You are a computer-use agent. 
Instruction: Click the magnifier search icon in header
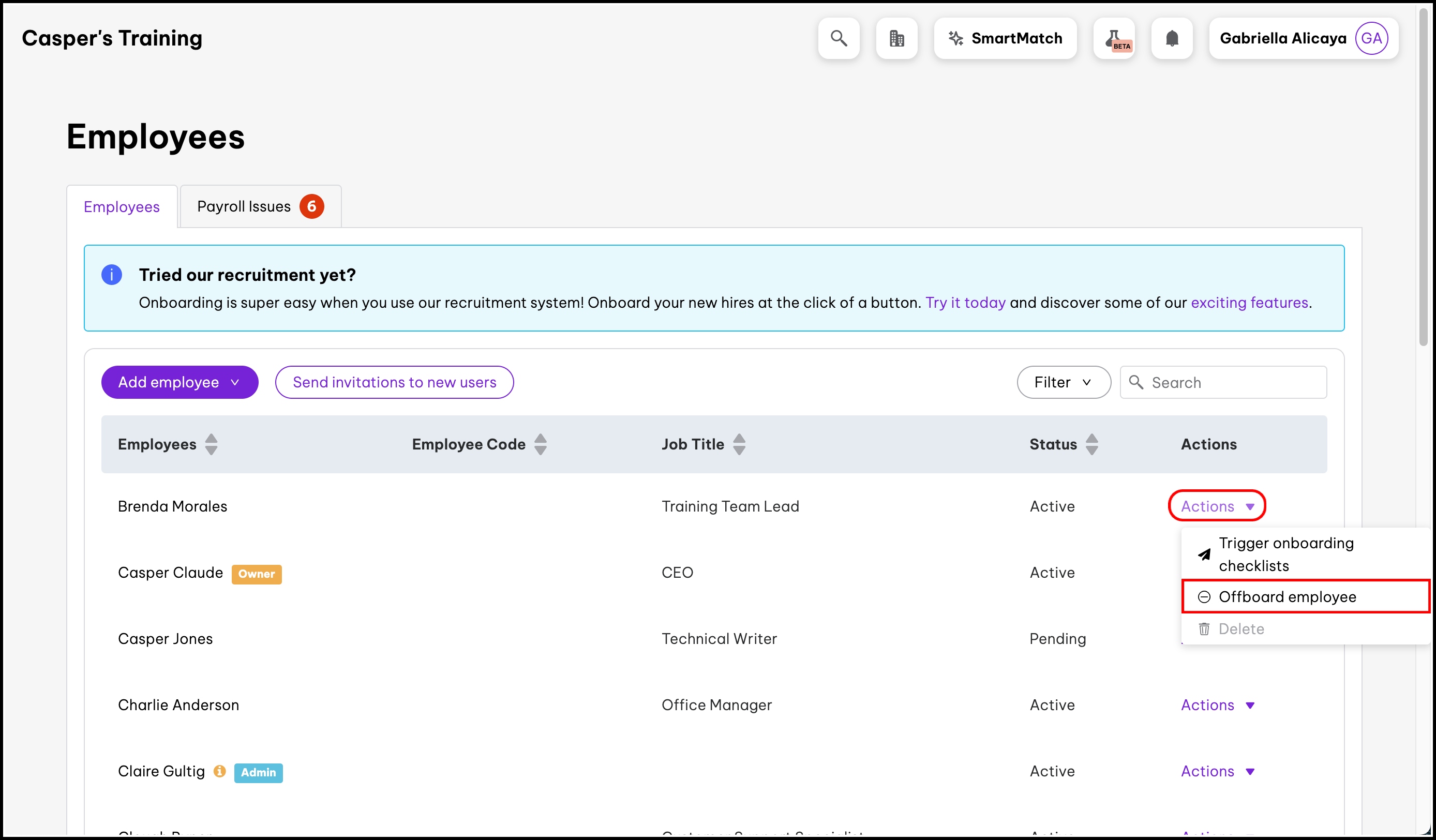coord(838,38)
